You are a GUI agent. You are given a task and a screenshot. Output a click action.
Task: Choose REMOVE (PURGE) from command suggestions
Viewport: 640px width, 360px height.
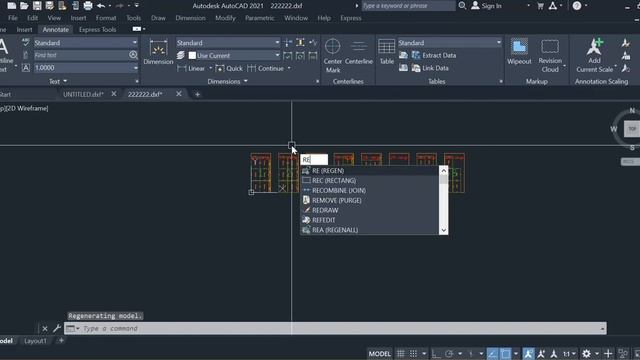click(x=369, y=200)
